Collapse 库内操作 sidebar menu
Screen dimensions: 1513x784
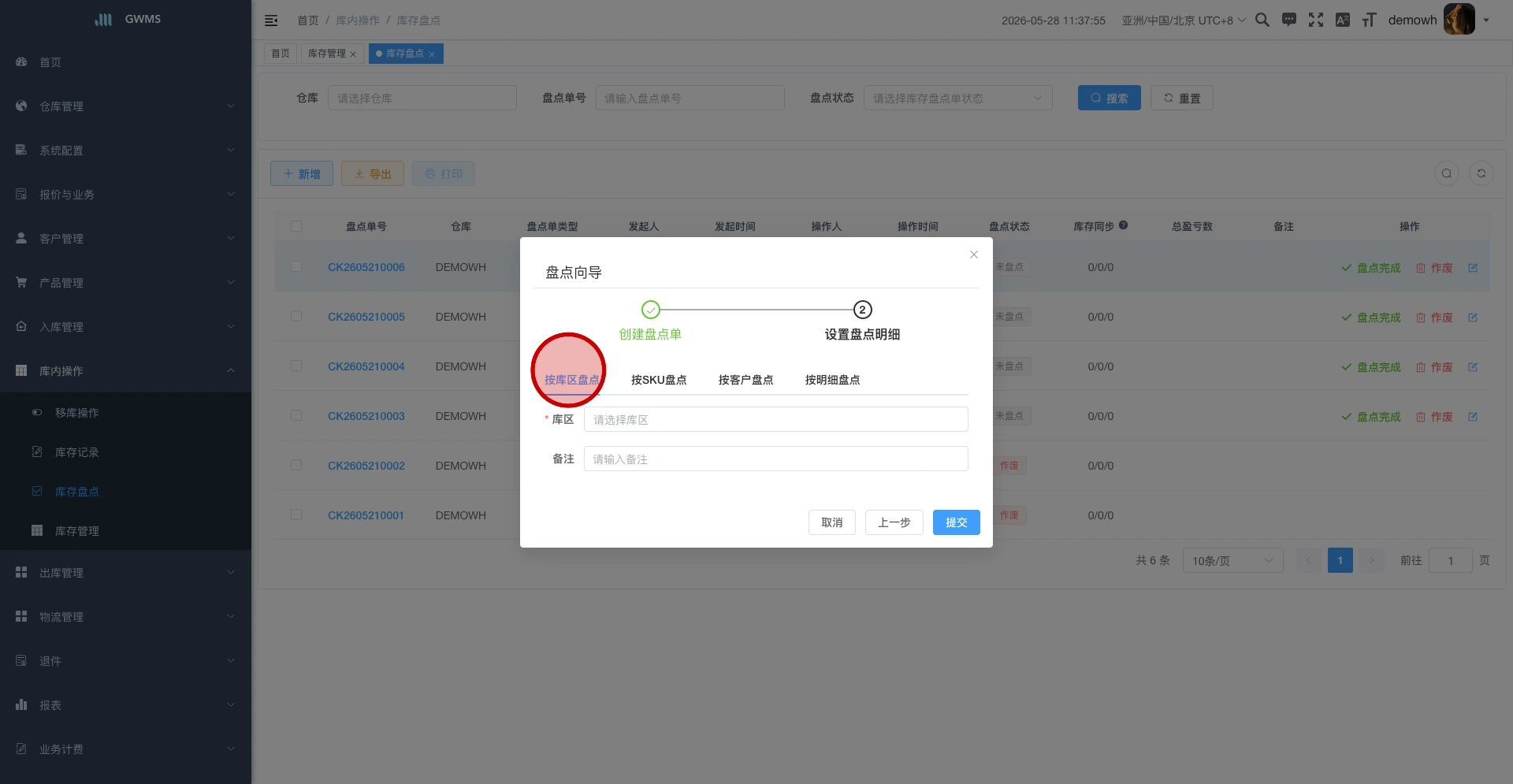pos(125,371)
